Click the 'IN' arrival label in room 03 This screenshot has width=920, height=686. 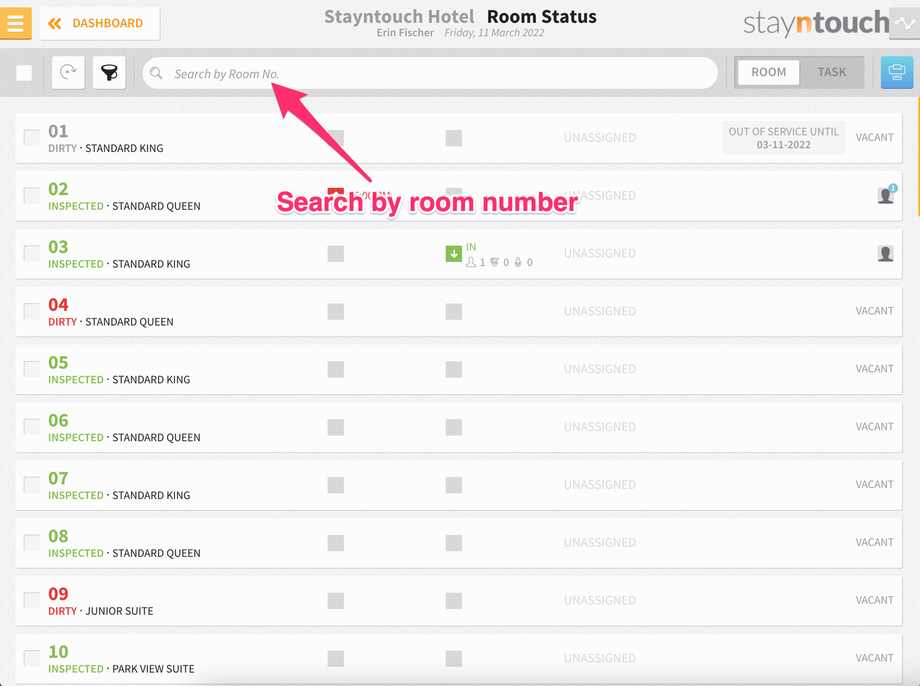point(471,247)
